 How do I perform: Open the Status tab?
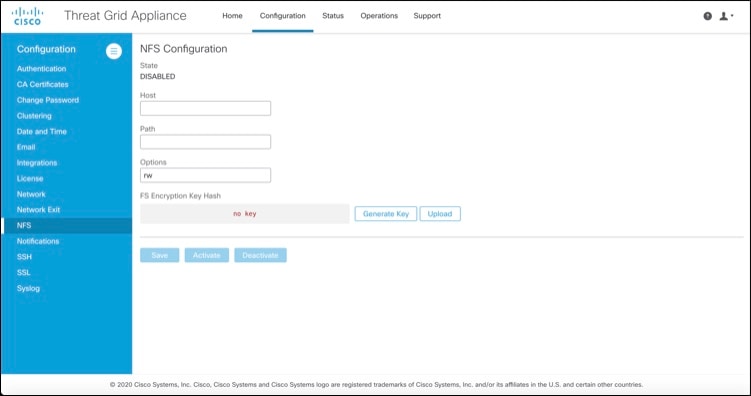point(333,16)
